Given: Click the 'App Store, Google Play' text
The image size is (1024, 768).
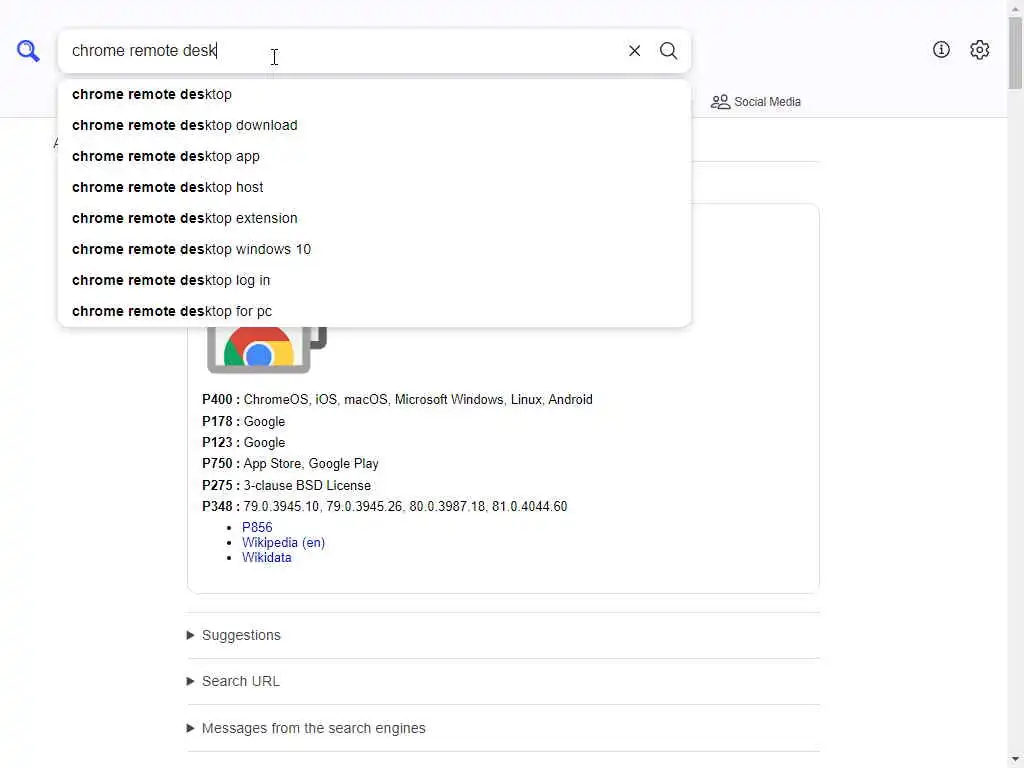Looking at the screenshot, I should coord(311,464).
